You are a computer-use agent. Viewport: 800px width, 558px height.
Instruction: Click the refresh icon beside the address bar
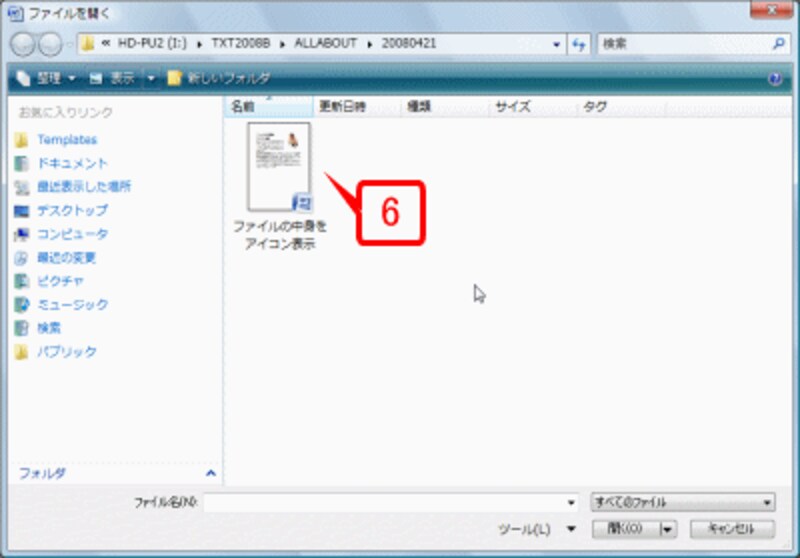click(x=579, y=44)
